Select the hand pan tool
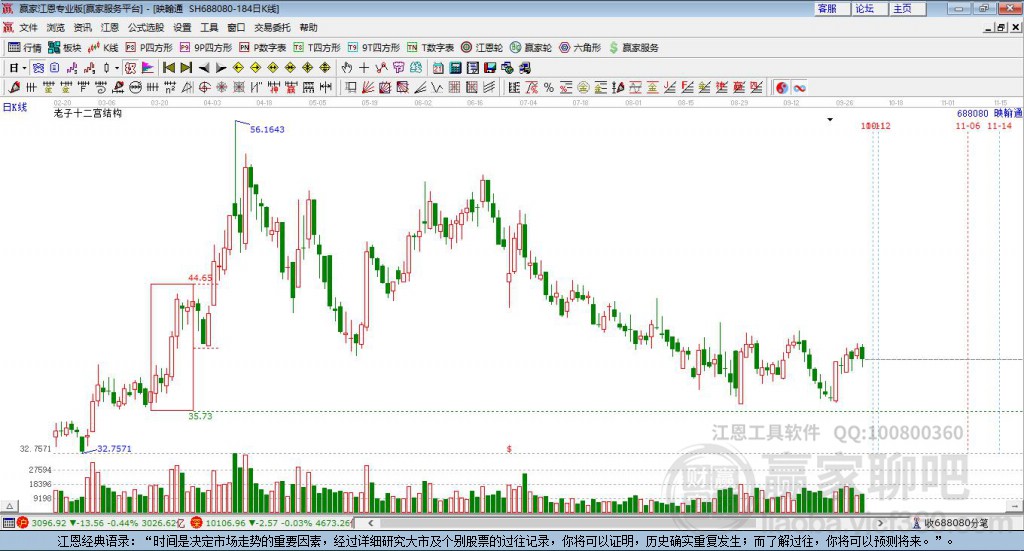Viewport: 1024px width, 551px height. (x=347, y=68)
